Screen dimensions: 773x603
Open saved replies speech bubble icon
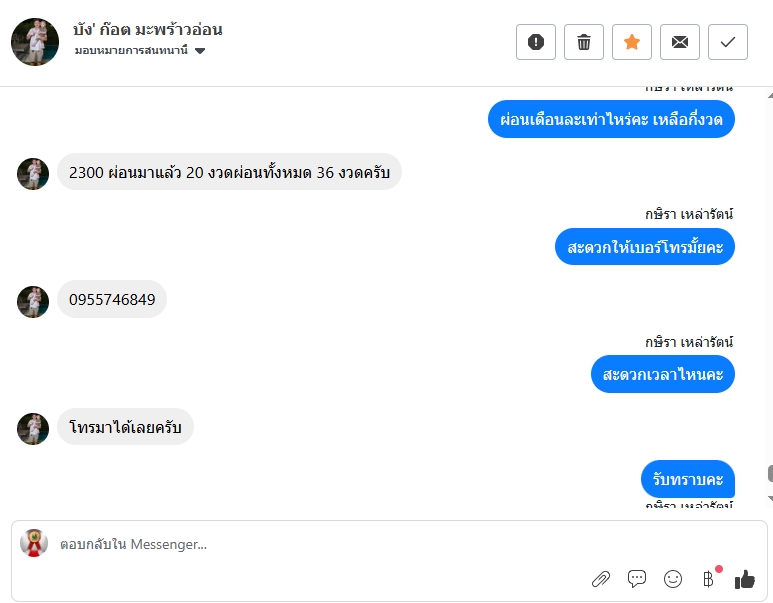tap(636, 578)
